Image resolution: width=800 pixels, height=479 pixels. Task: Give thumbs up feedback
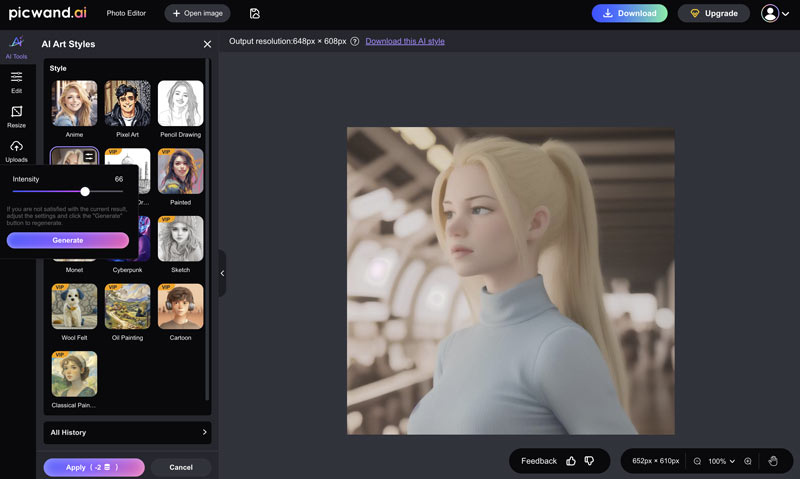tap(571, 461)
